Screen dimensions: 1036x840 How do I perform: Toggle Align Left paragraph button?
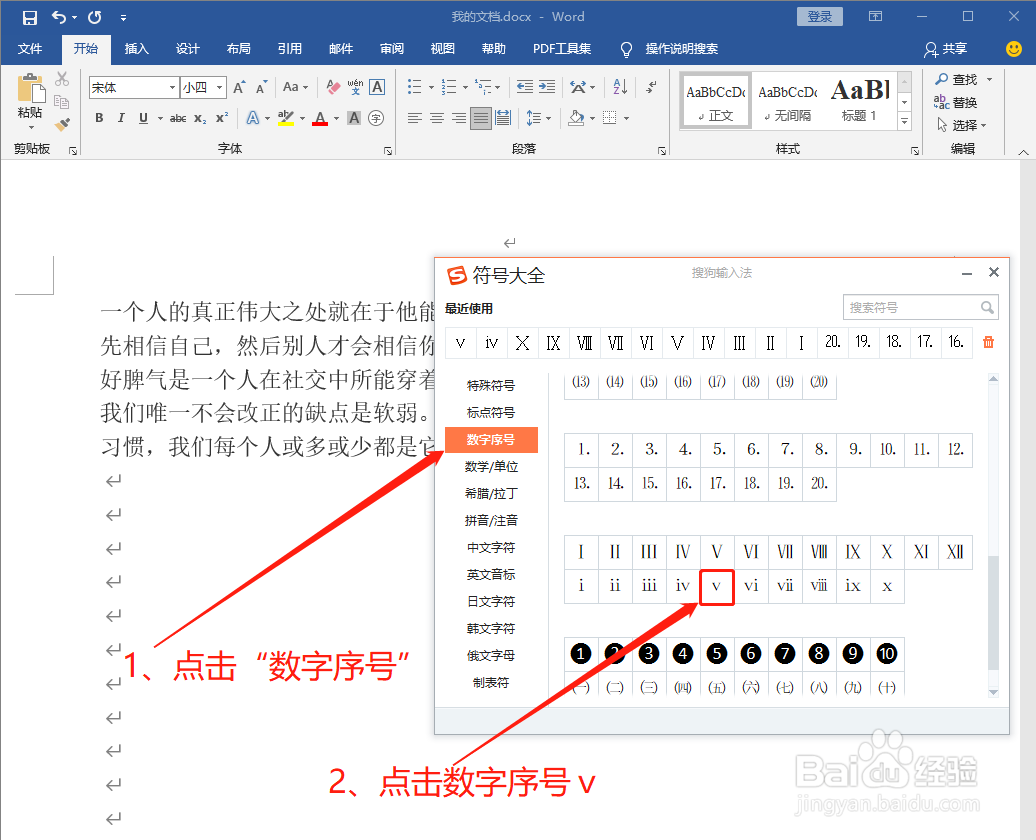pos(414,118)
